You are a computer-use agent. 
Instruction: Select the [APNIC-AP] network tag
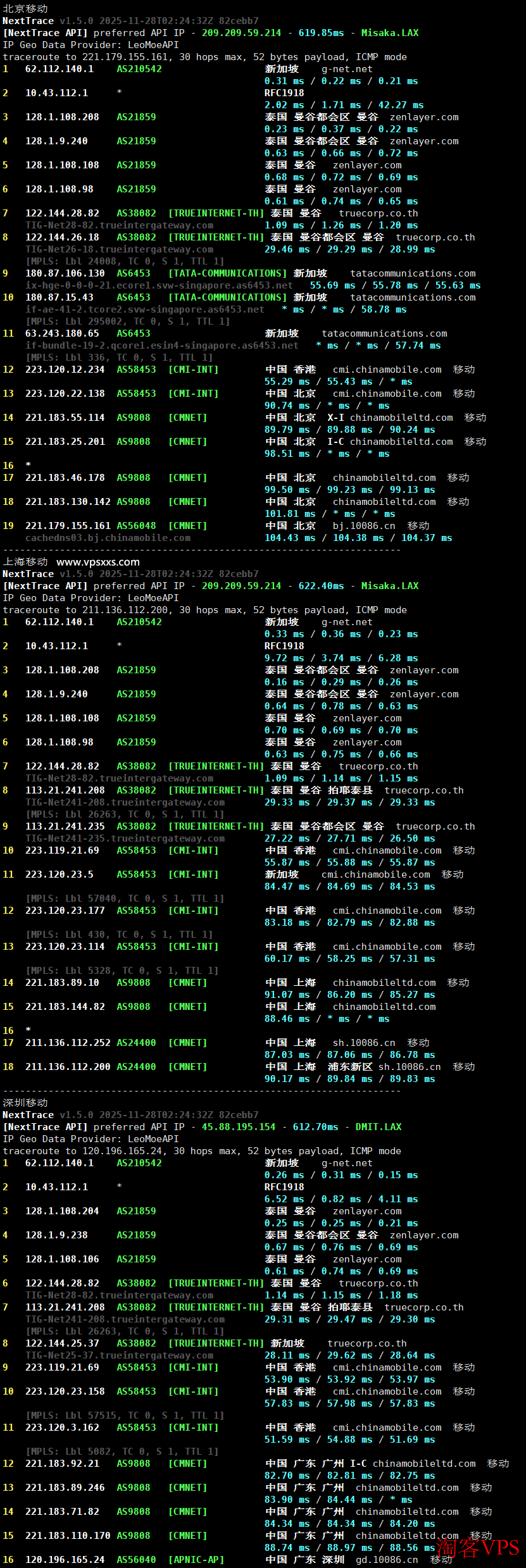(196, 1560)
